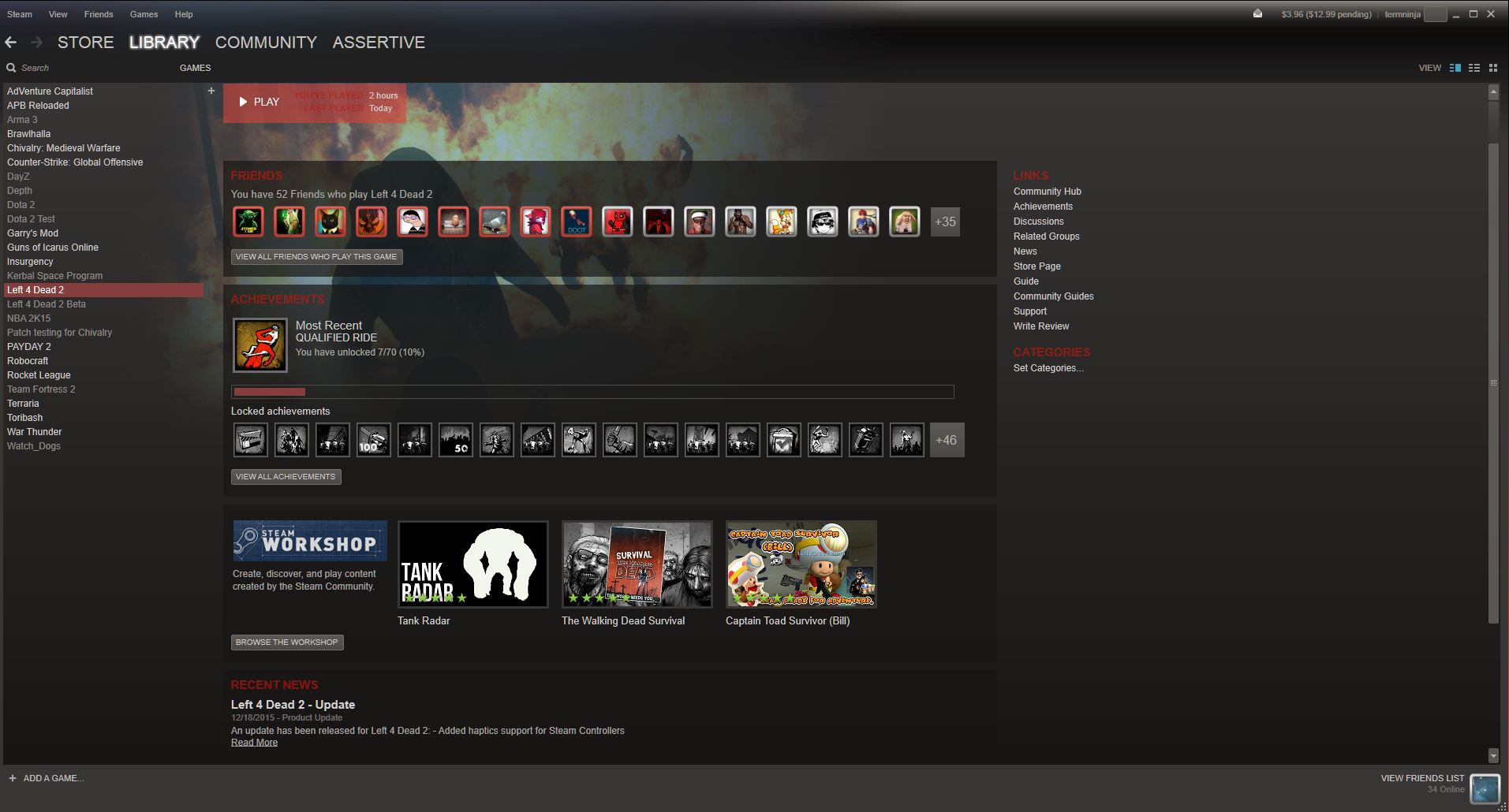Screen dimensions: 1509x812
Task: Open the Captain Toad Survivor thumbnail
Action: tap(801, 564)
